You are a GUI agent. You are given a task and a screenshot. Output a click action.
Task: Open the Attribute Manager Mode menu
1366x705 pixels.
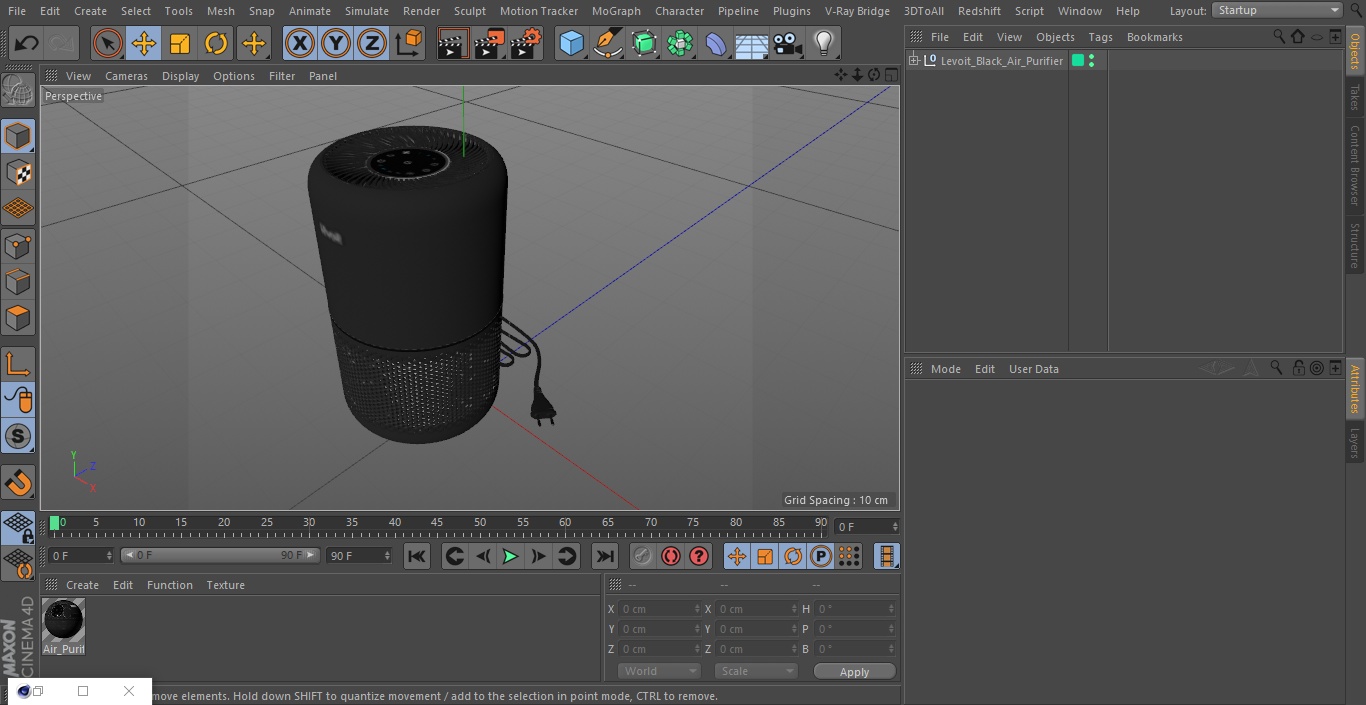tap(945, 369)
